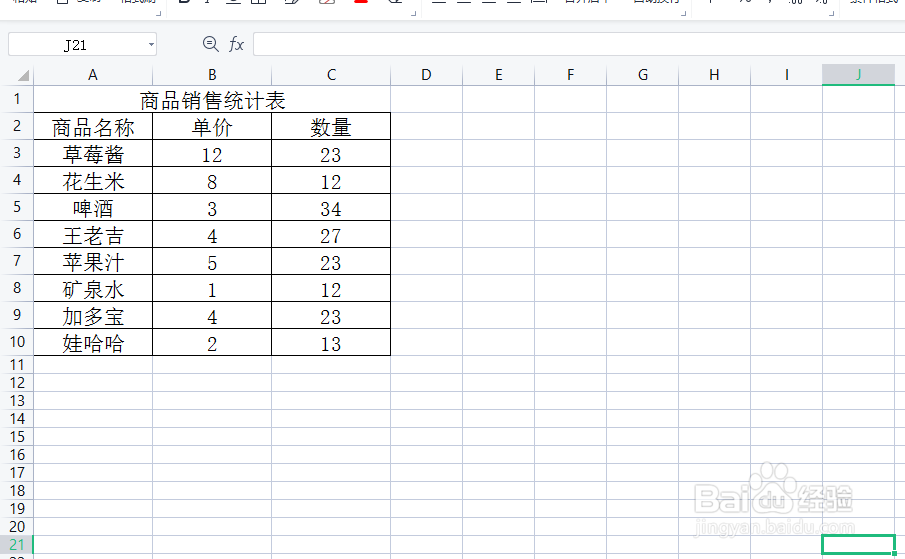The width and height of the screenshot is (905, 559).
Task: Click 矿泉水's quantity 12
Action: click(331, 288)
